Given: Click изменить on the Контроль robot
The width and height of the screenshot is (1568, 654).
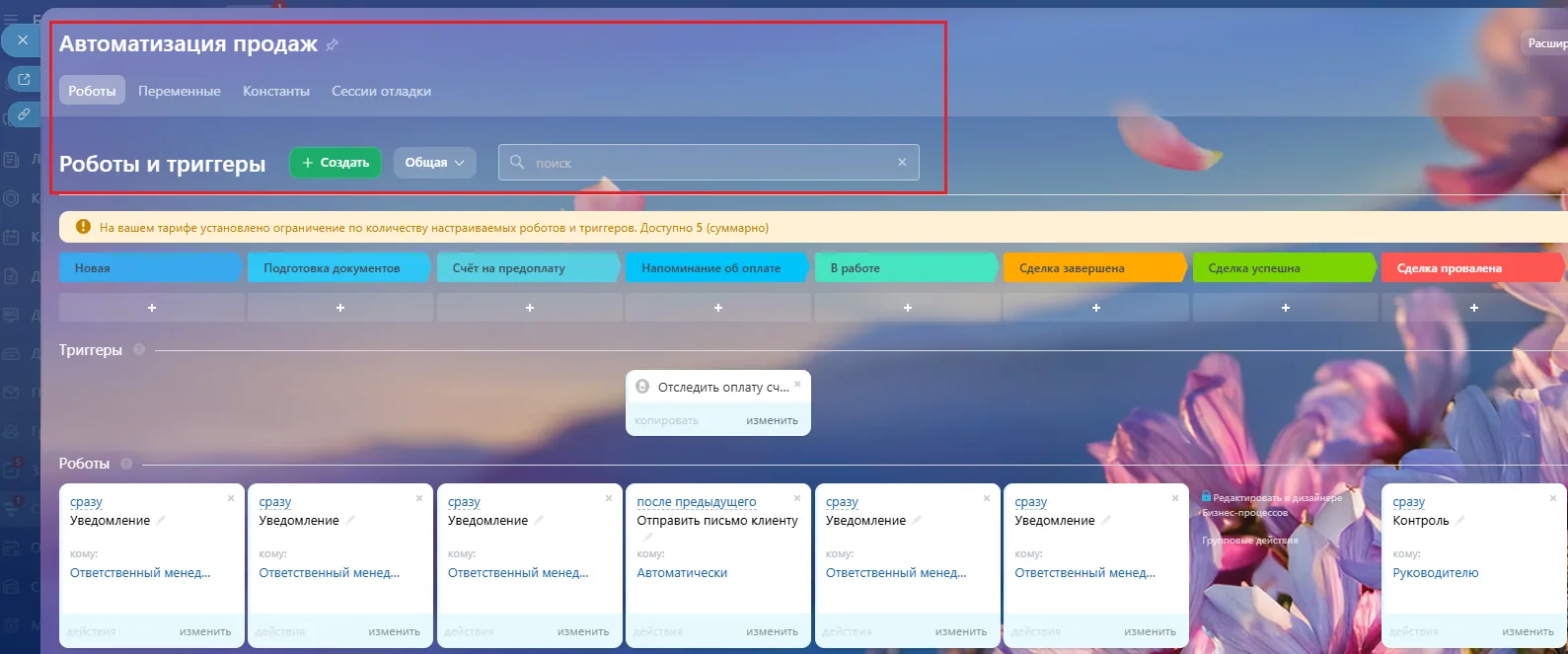Looking at the screenshot, I should 1528,631.
